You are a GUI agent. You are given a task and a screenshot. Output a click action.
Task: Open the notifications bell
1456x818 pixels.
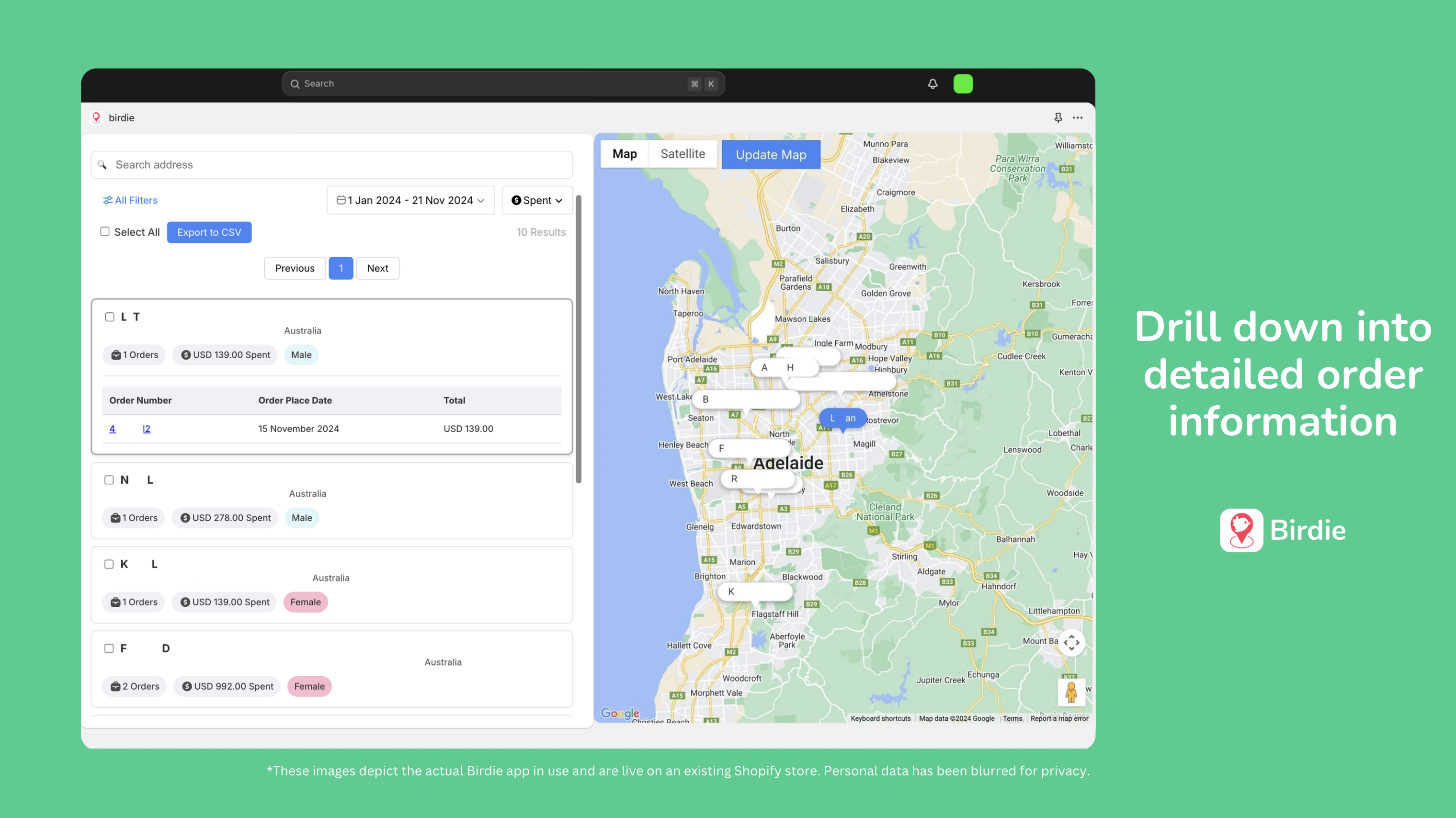pyautogui.click(x=933, y=84)
